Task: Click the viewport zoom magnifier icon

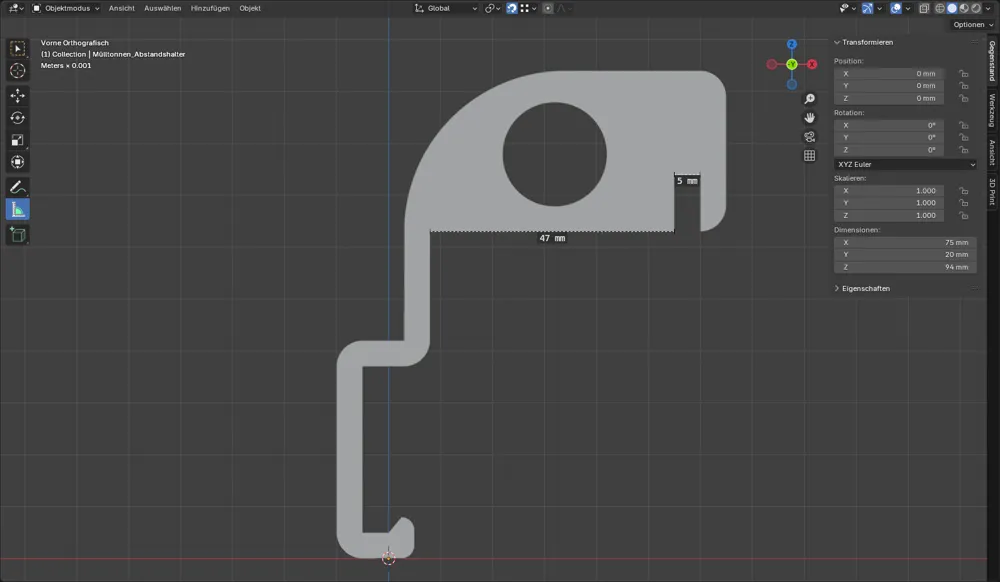Action: tap(809, 99)
